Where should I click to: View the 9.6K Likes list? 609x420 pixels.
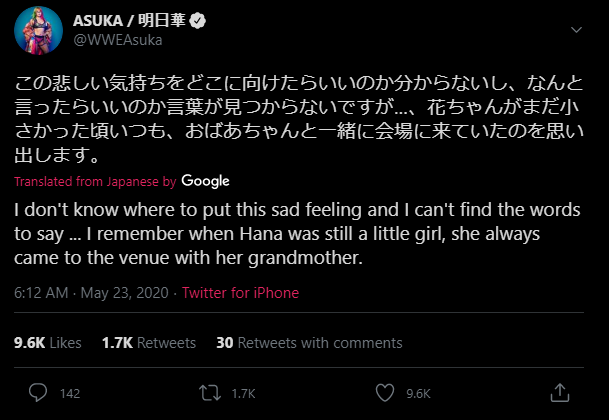click(x=48, y=342)
